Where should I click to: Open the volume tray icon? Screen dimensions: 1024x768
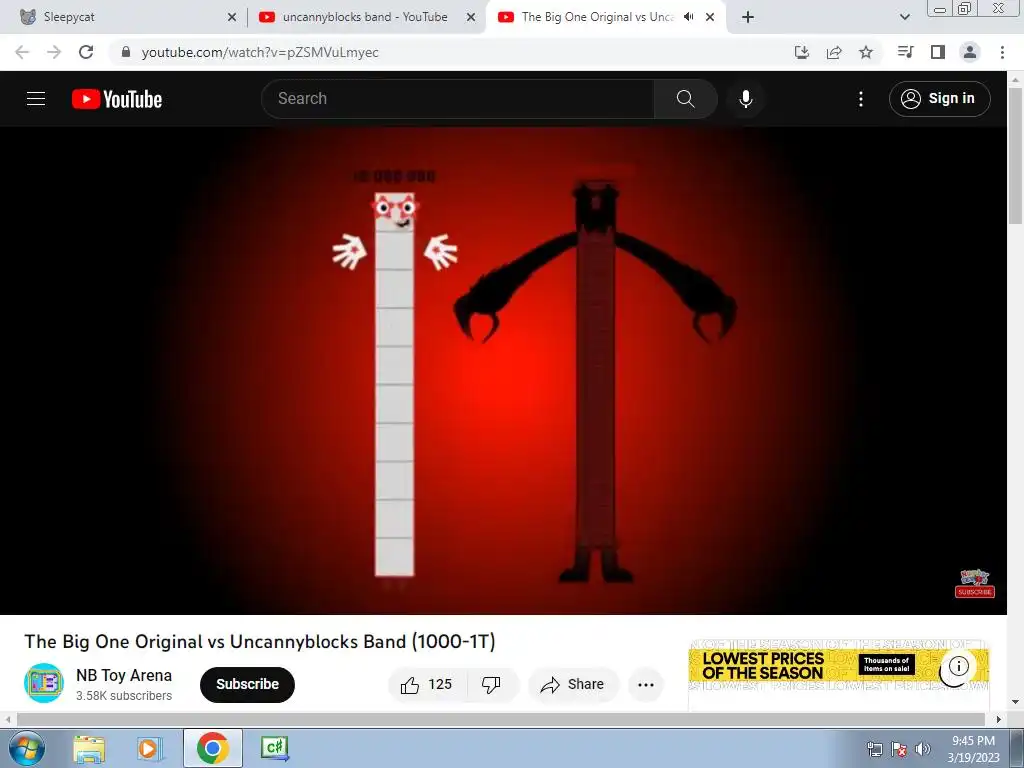click(x=922, y=749)
